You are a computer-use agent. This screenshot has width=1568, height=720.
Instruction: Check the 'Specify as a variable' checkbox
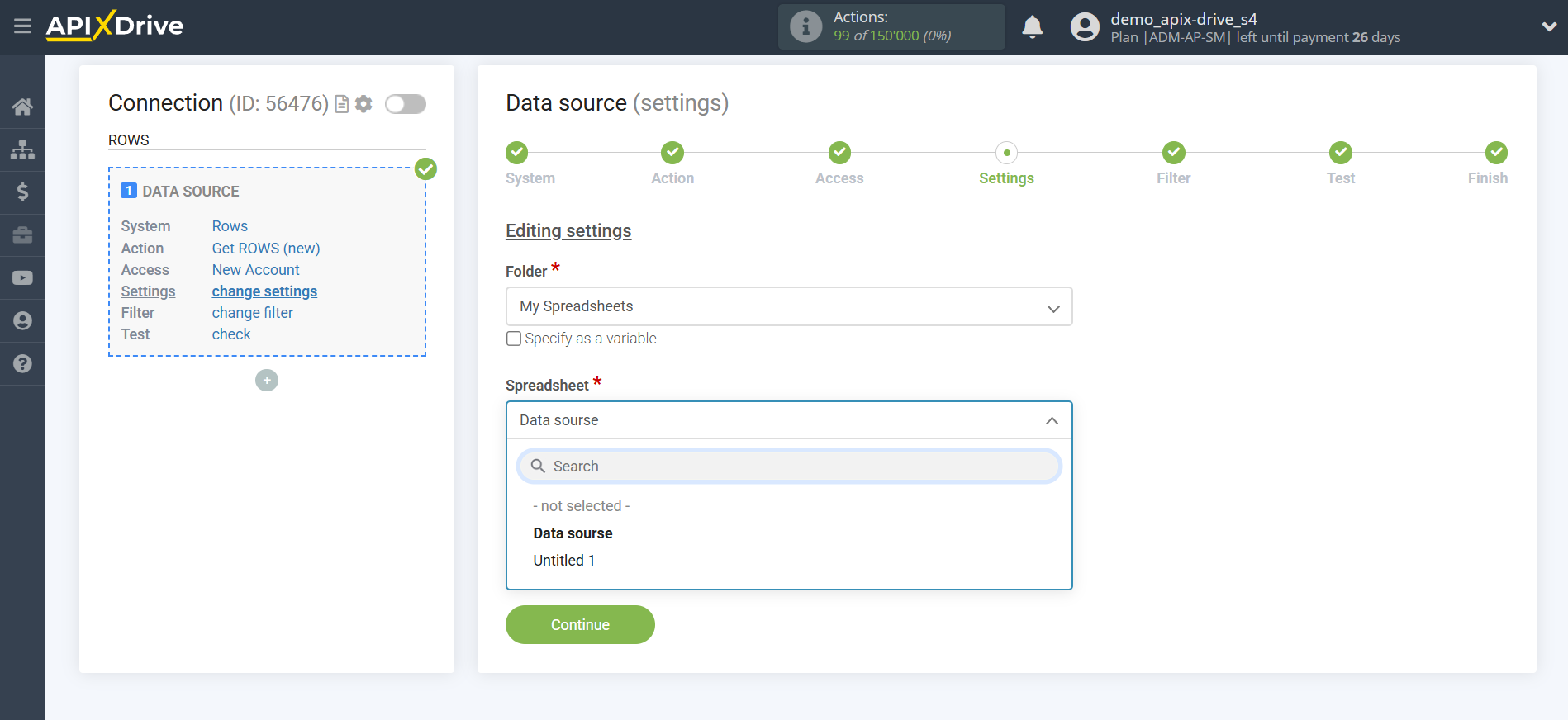(514, 339)
